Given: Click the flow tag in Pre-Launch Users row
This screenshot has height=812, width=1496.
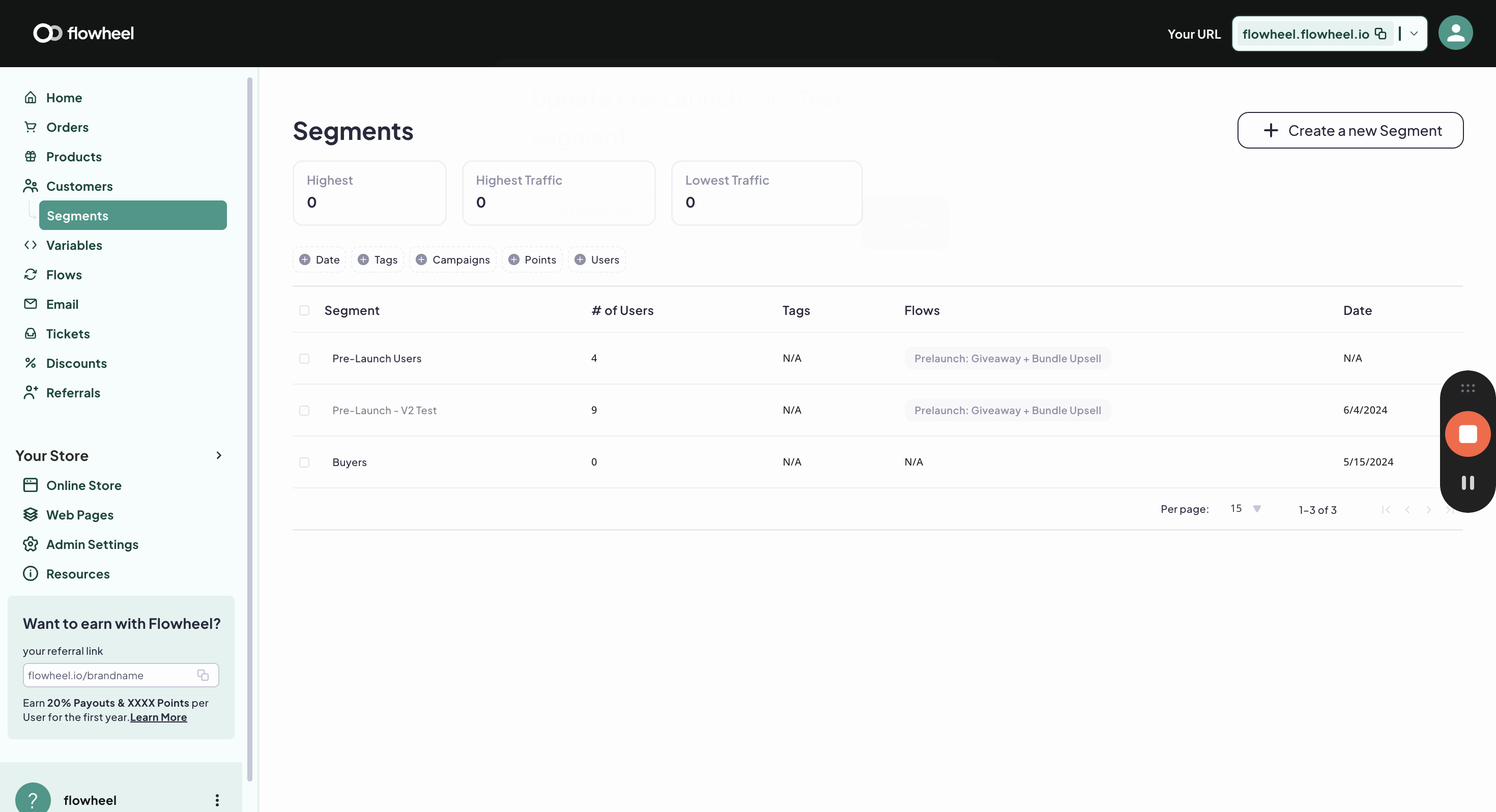Looking at the screenshot, I should [x=1008, y=359].
